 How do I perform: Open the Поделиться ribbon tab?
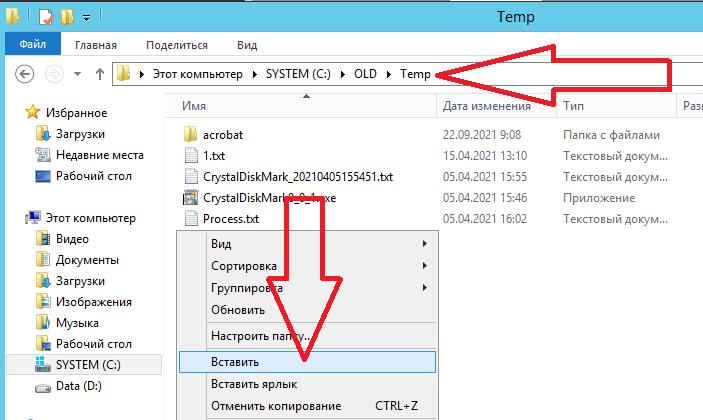[x=177, y=45]
